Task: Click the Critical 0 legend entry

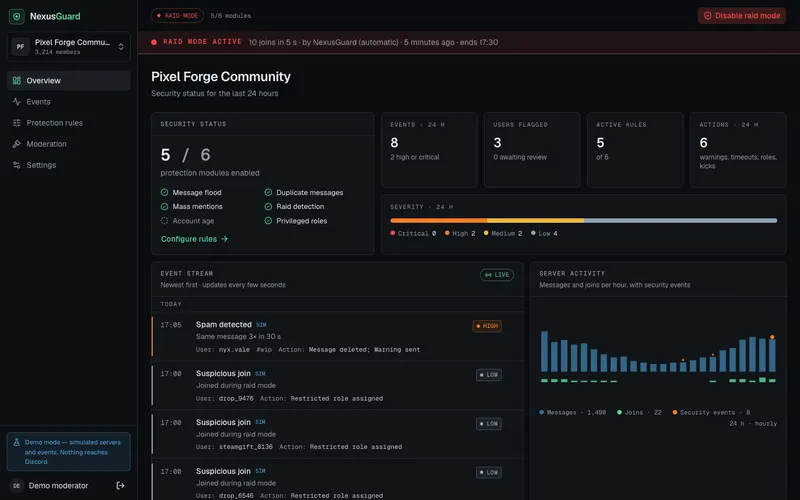Action: pos(413,233)
